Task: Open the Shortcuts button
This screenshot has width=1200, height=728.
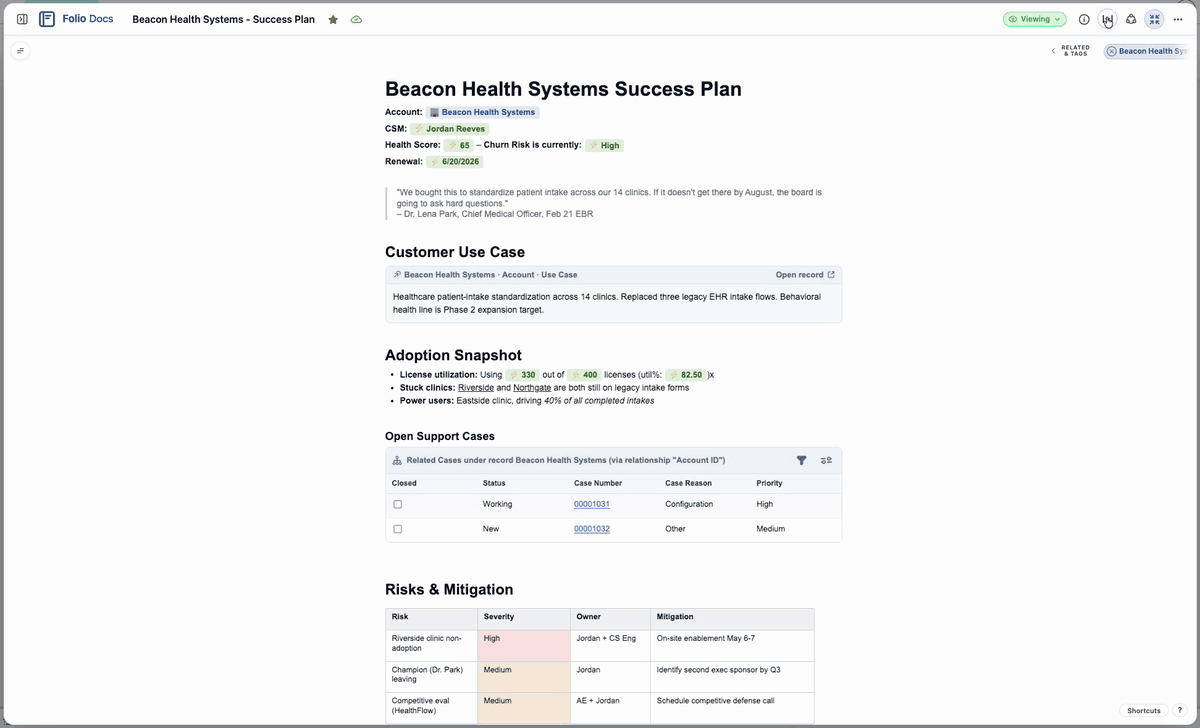Action: (x=1144, y=710)
